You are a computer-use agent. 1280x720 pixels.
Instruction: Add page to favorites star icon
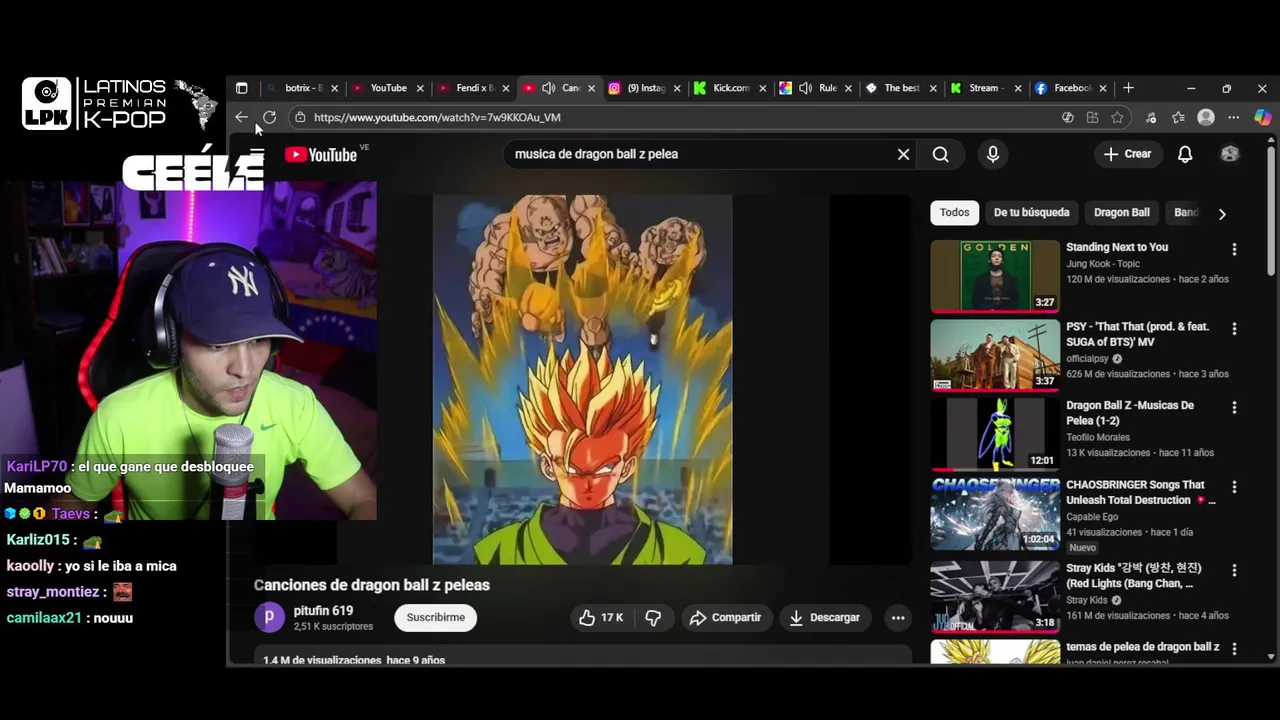(1117, 117)
